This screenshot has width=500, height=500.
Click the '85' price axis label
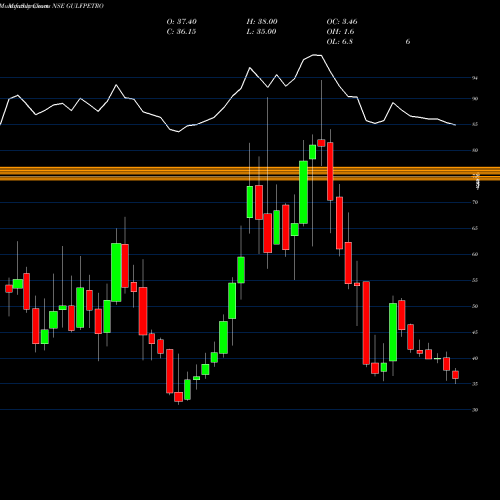(475, 124)
